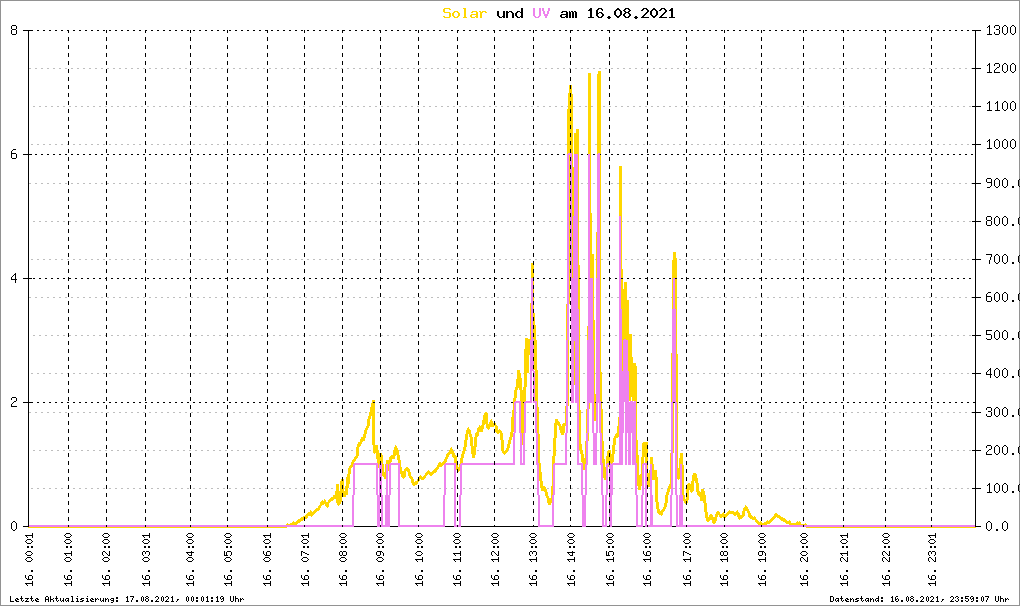The width and height of the screenshot is (1020, 606).
Task: Click the time label '16. 19:00'
Action: click(x=762, y=560)
